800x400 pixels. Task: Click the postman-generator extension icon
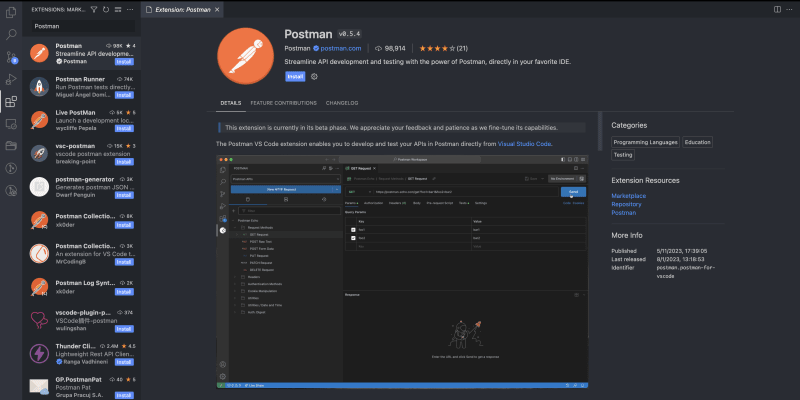(39, 187)
